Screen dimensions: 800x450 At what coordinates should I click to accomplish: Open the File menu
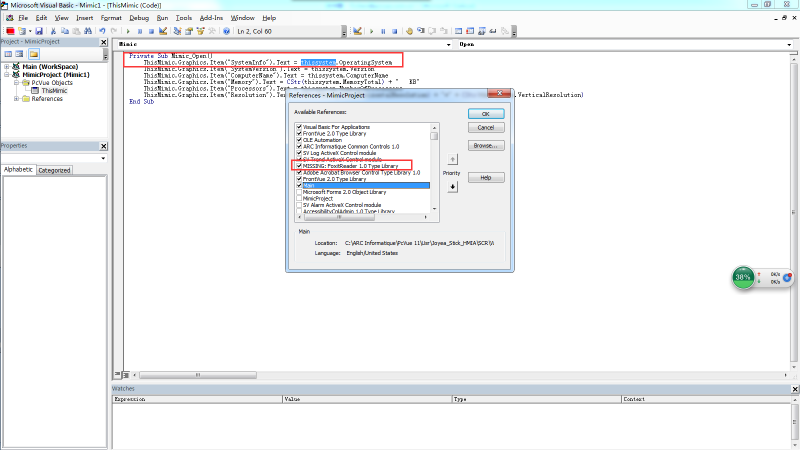coord(23,18)
